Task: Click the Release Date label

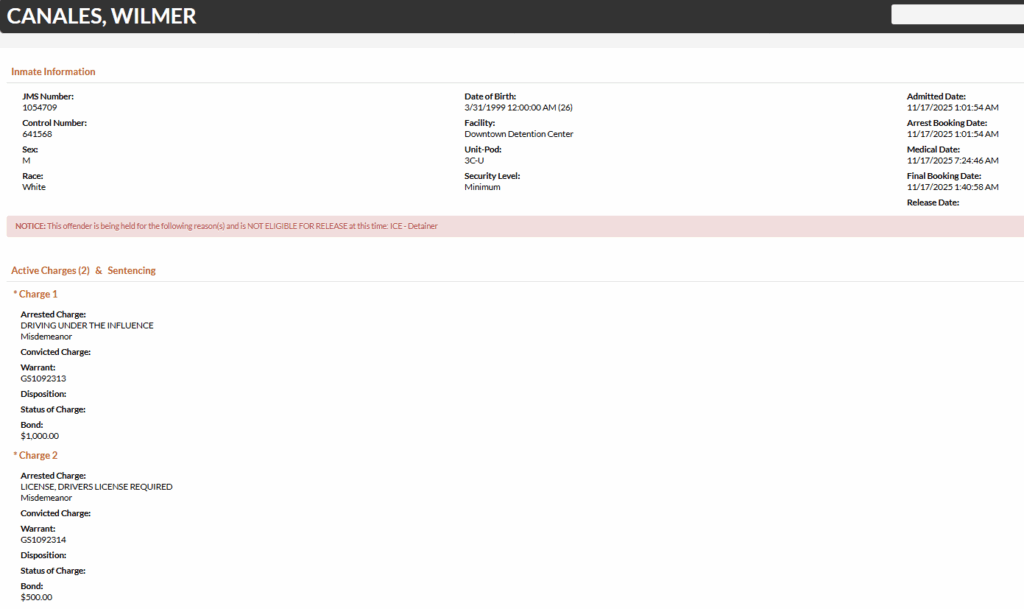Action: click(x=932, y=203)
